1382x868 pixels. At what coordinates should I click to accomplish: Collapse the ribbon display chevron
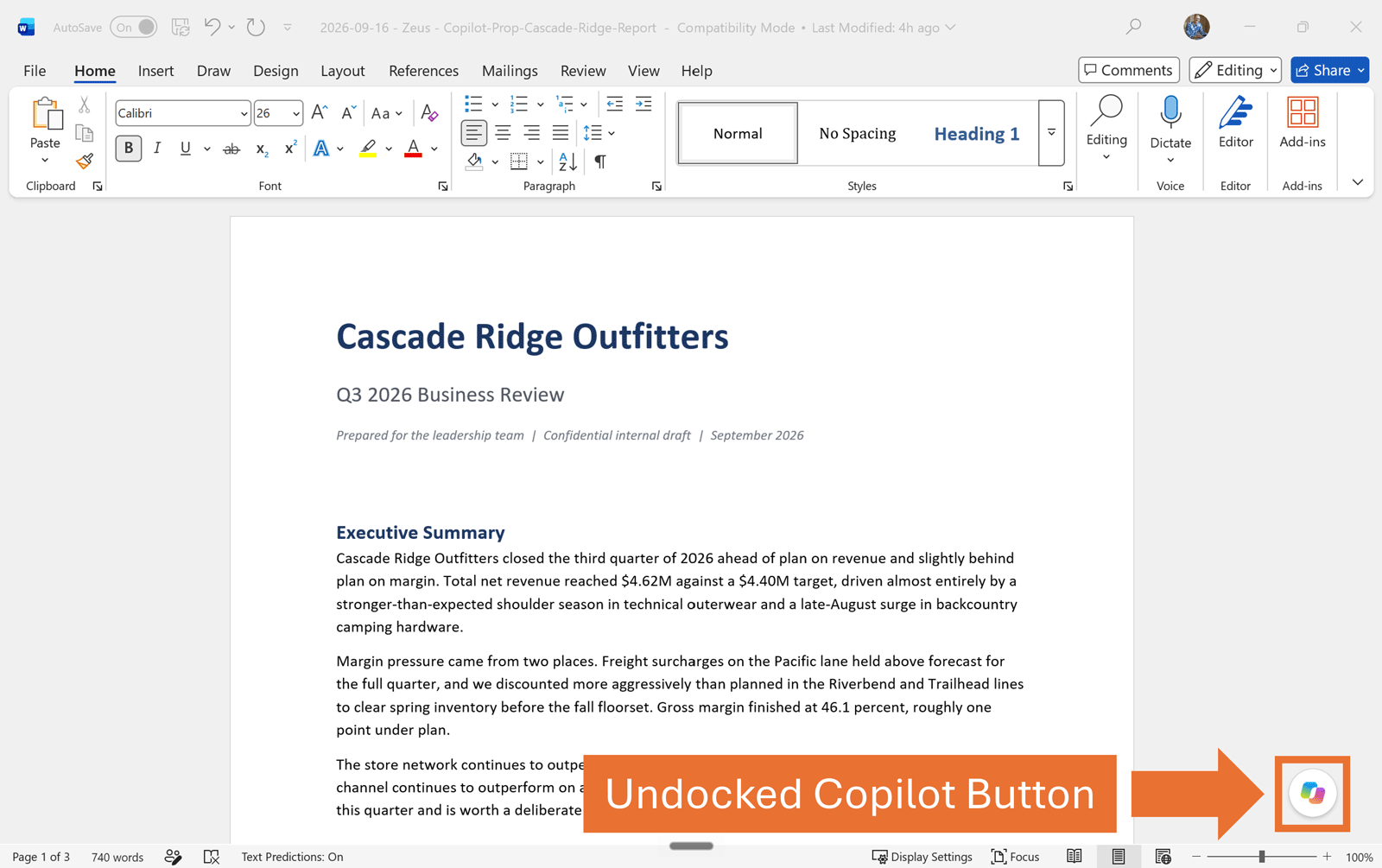1357,182
